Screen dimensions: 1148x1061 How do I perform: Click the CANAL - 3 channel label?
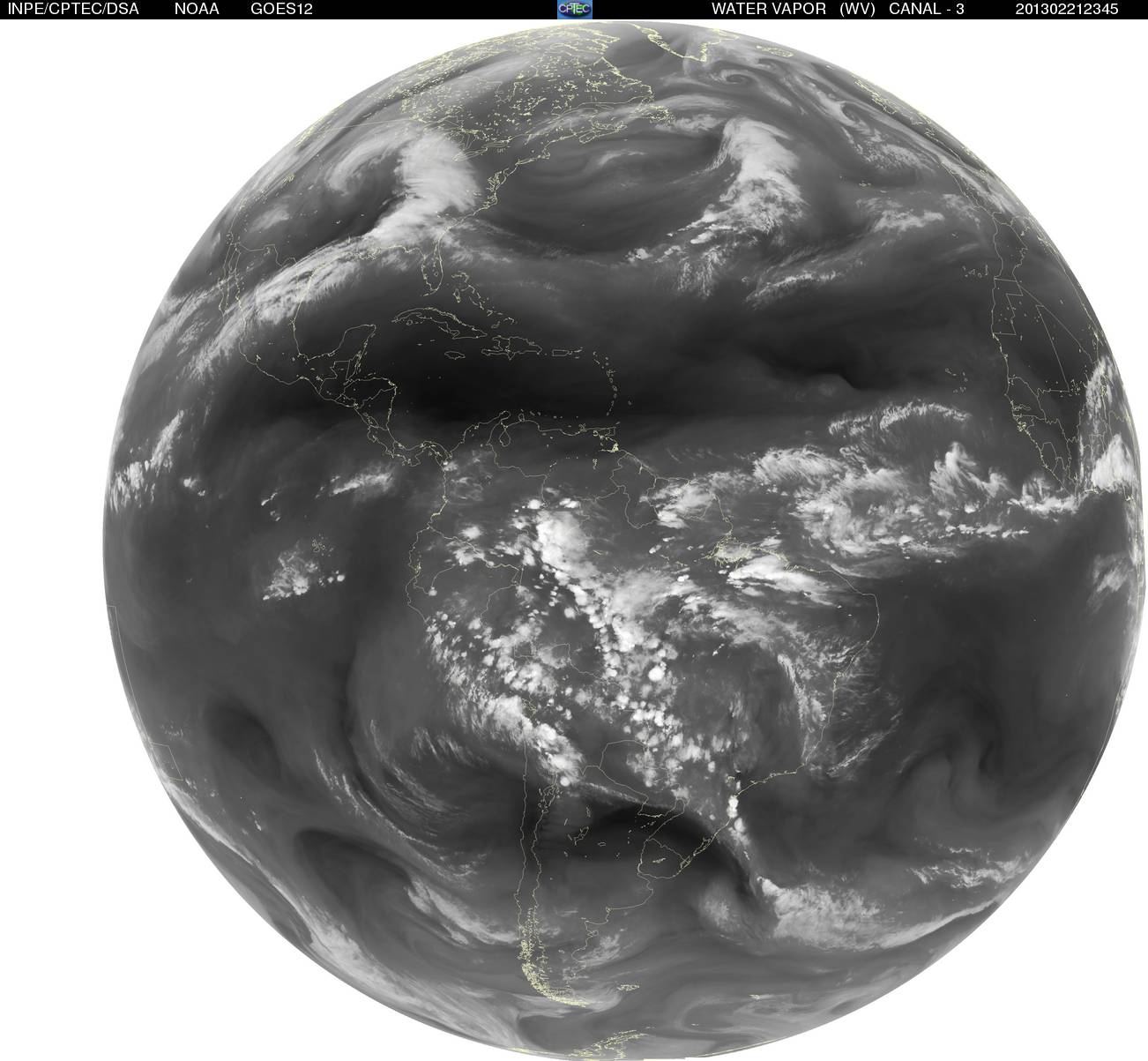pos(926,9)
